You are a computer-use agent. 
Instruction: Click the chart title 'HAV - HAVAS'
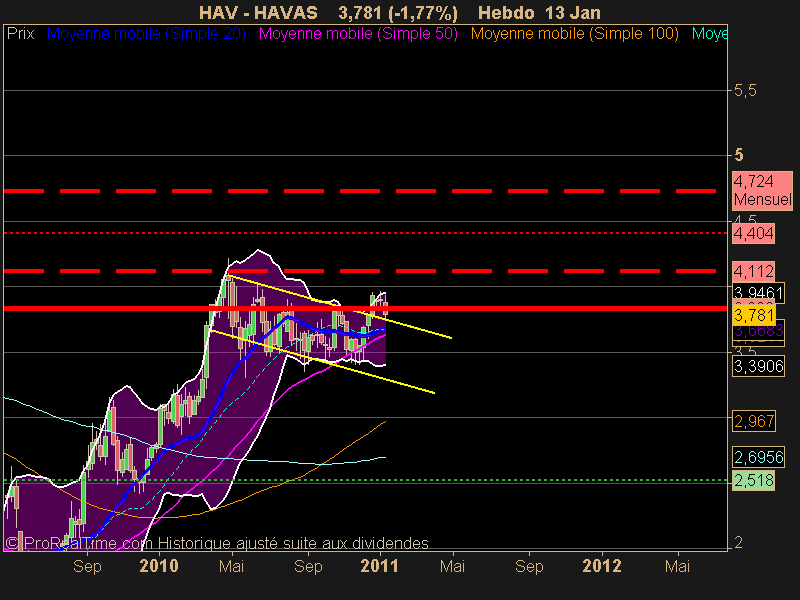(258, 12)
